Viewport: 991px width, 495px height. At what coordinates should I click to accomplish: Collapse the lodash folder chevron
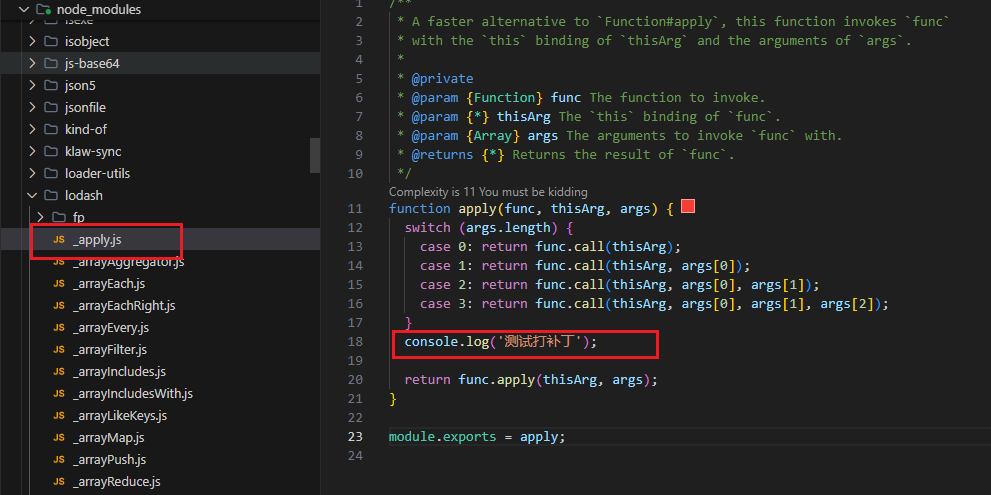click(32, 195)
